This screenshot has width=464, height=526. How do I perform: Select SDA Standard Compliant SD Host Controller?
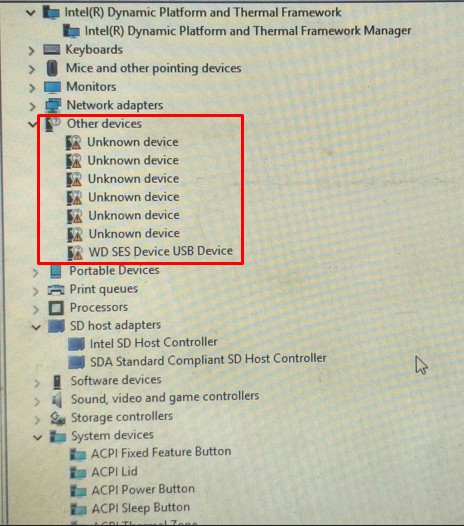pos(208,360)
